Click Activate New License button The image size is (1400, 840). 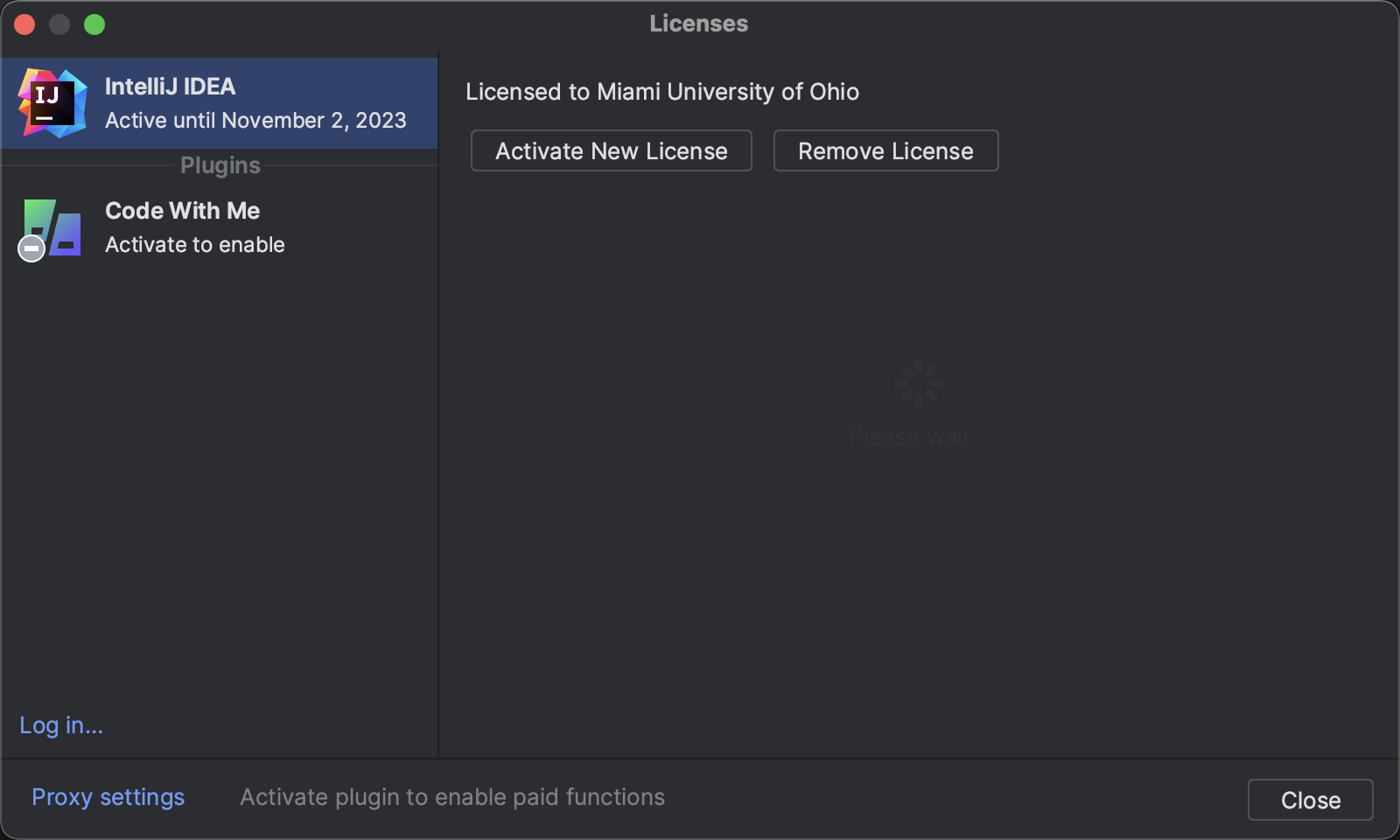pyautogui.click(x=612, y=150)
